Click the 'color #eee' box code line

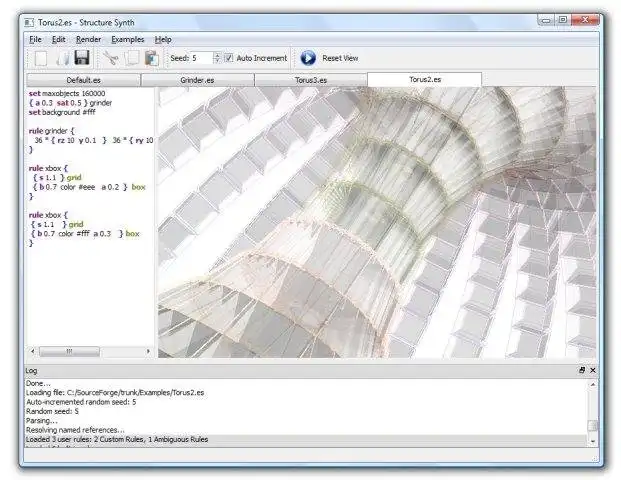90,187
